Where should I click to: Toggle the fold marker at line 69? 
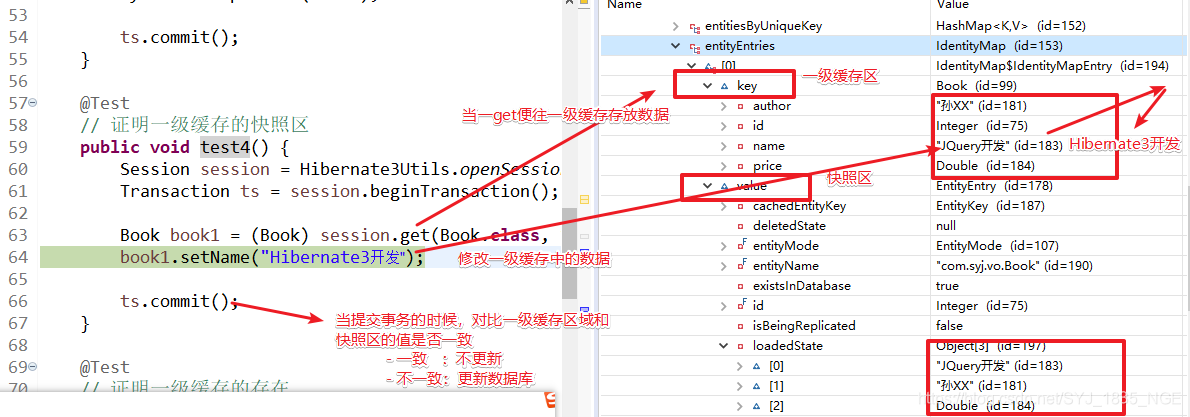coord(33,367)
